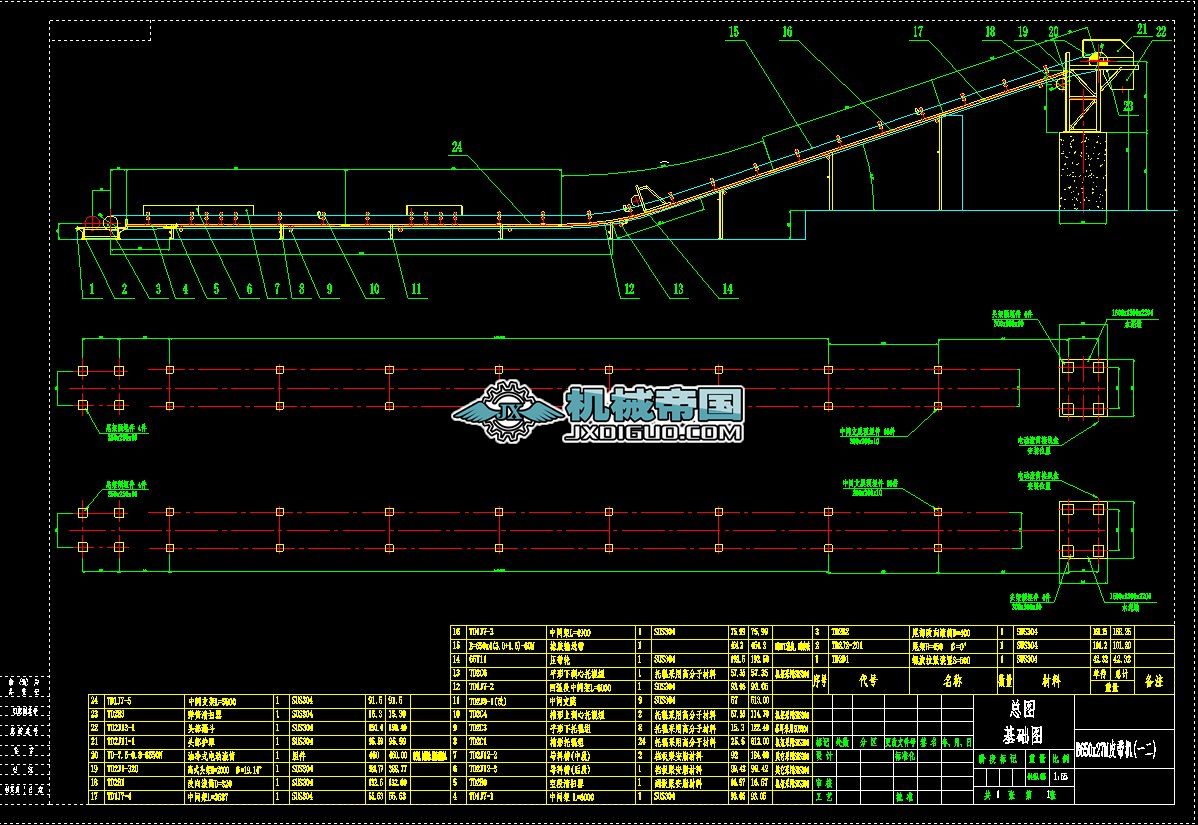Screen dimensions: 1198x825
Task: Click callout number 21 above the head frame
Action: tap(1142, 29)
